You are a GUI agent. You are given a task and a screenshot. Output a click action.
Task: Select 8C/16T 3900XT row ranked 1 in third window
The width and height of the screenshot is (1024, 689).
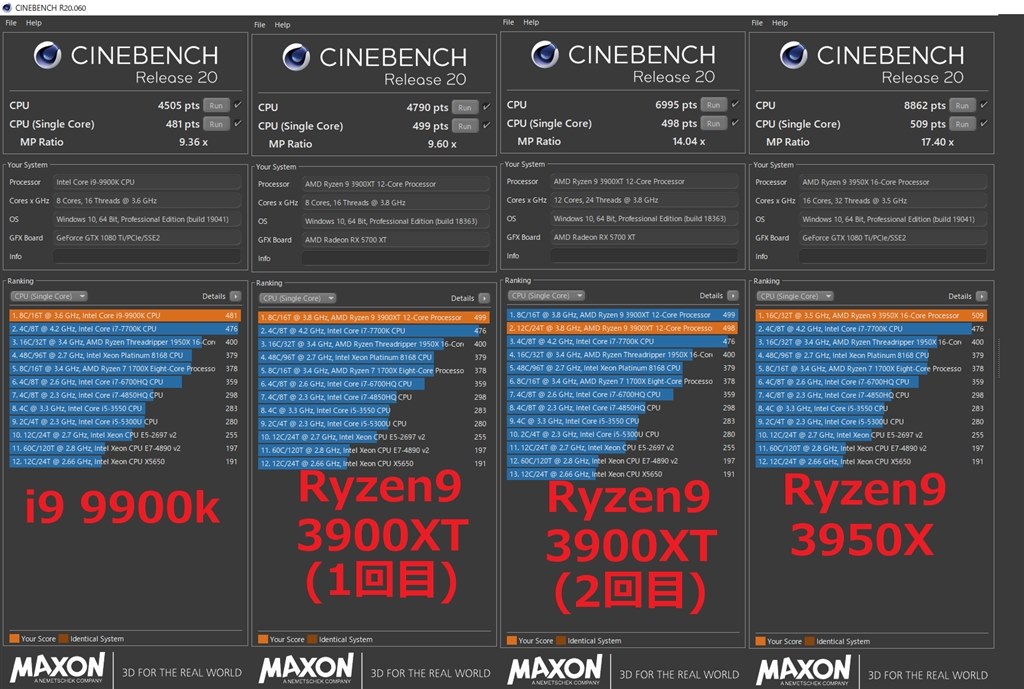[x=622, y=315]
